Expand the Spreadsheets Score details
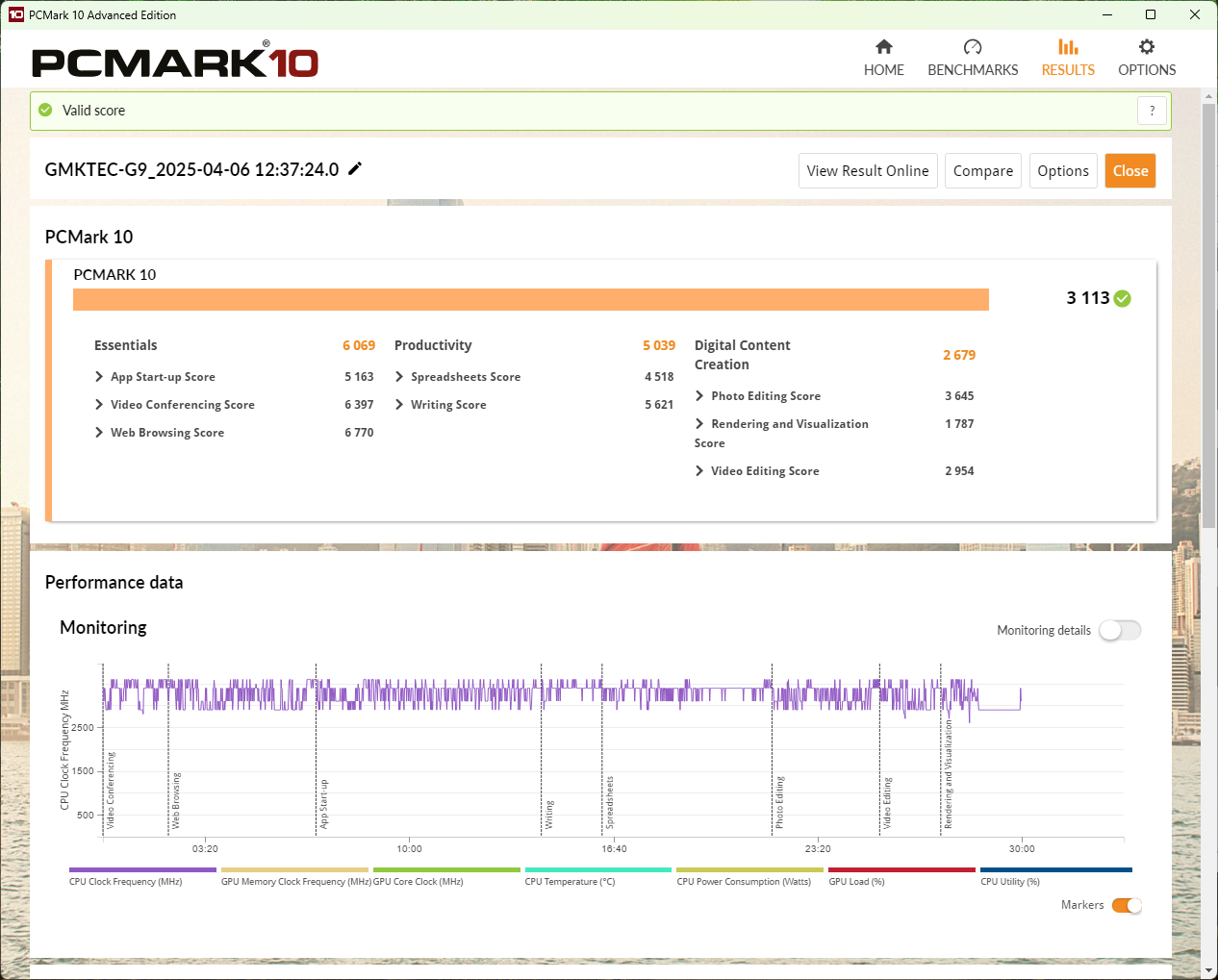 tap(399, 377)
